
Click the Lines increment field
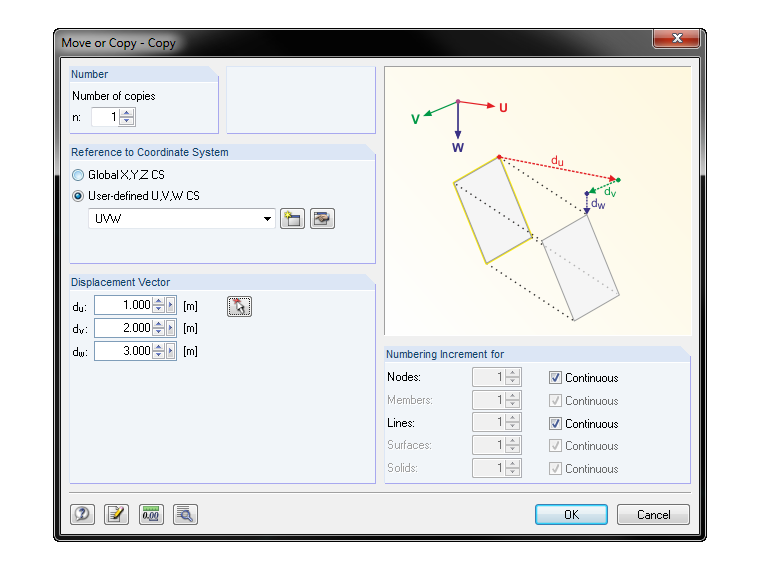[x=489, y=422]
